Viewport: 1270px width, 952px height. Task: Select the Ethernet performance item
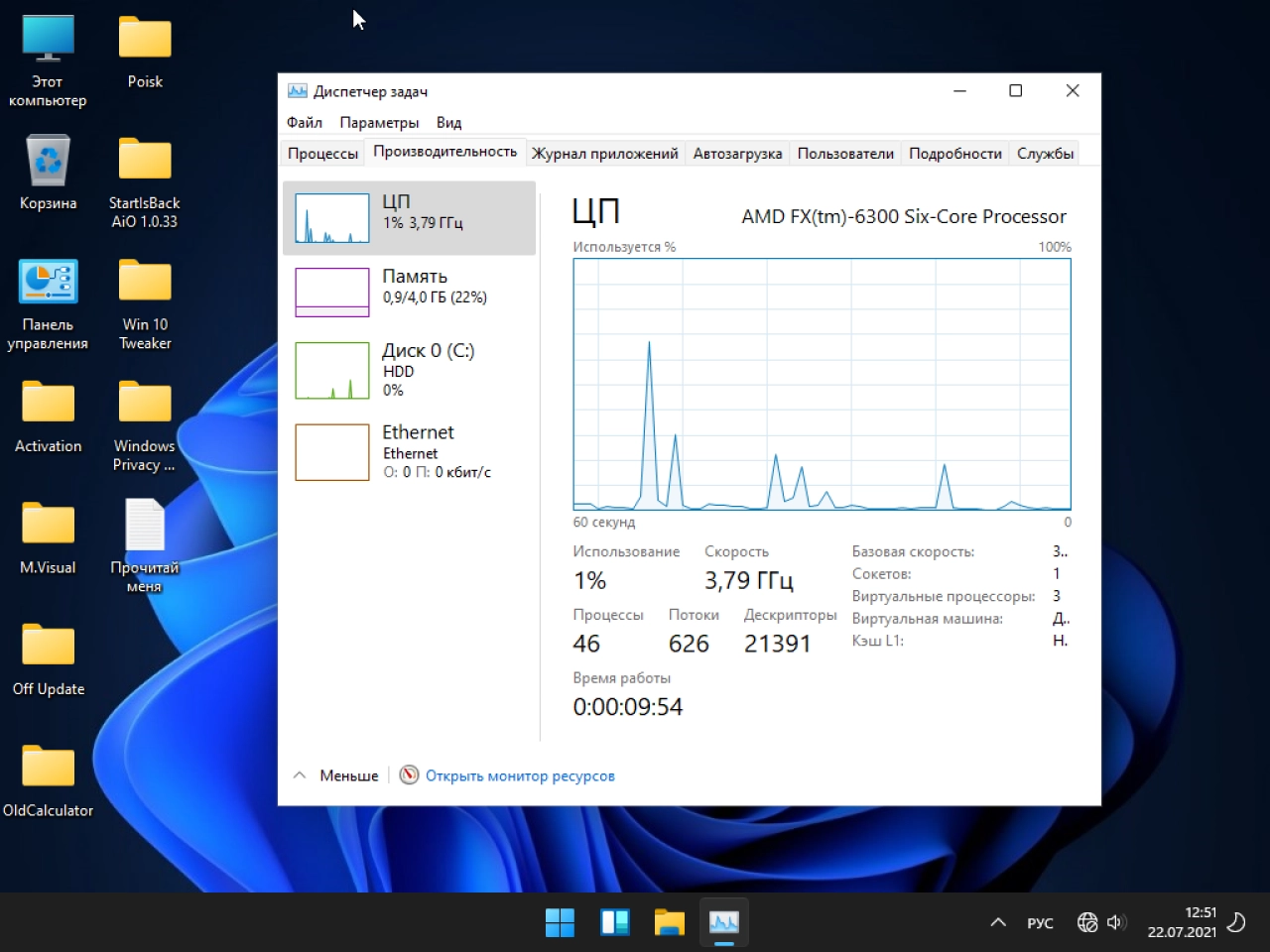point(410,452)
